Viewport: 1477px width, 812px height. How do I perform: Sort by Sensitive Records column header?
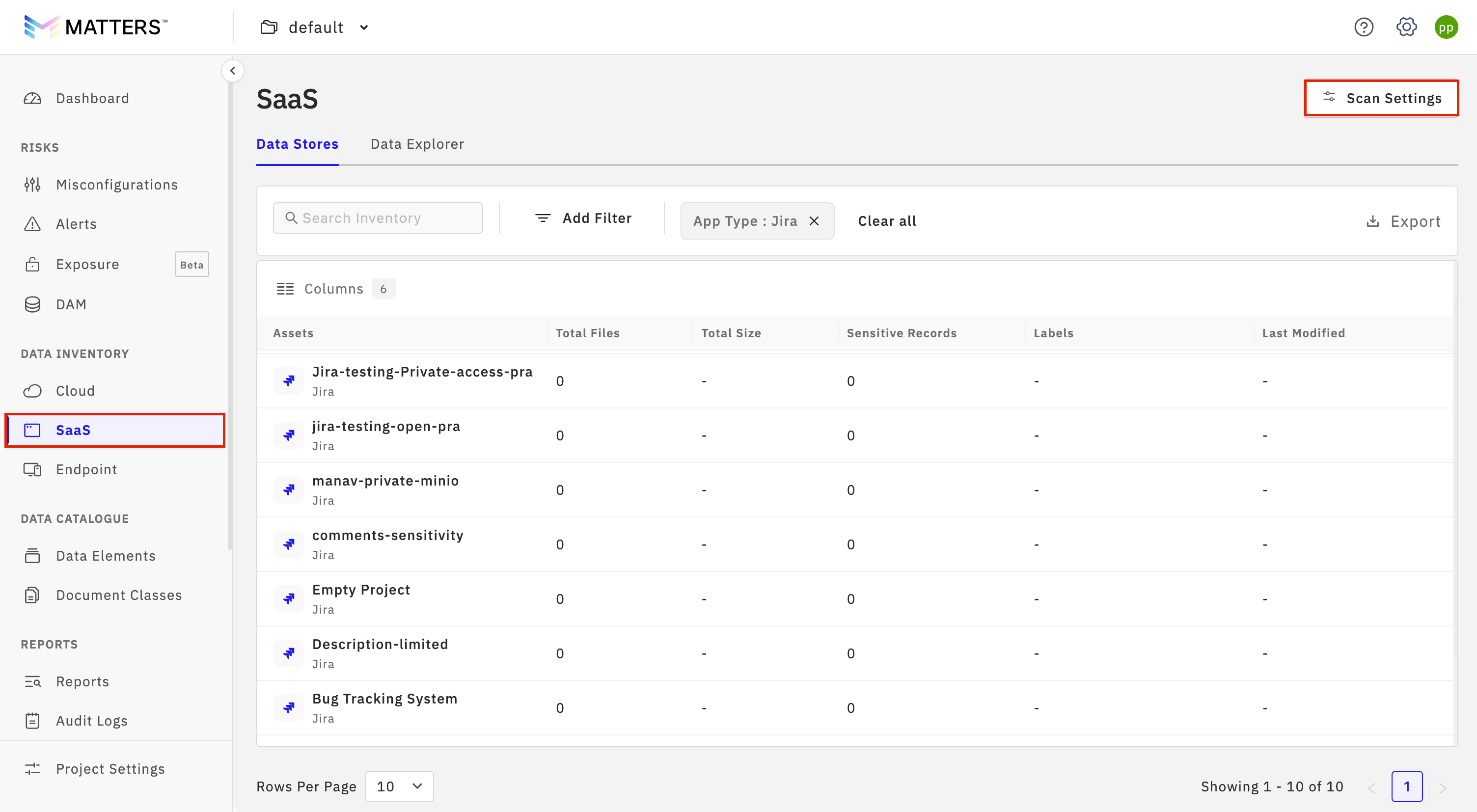[x=902, y=333]
